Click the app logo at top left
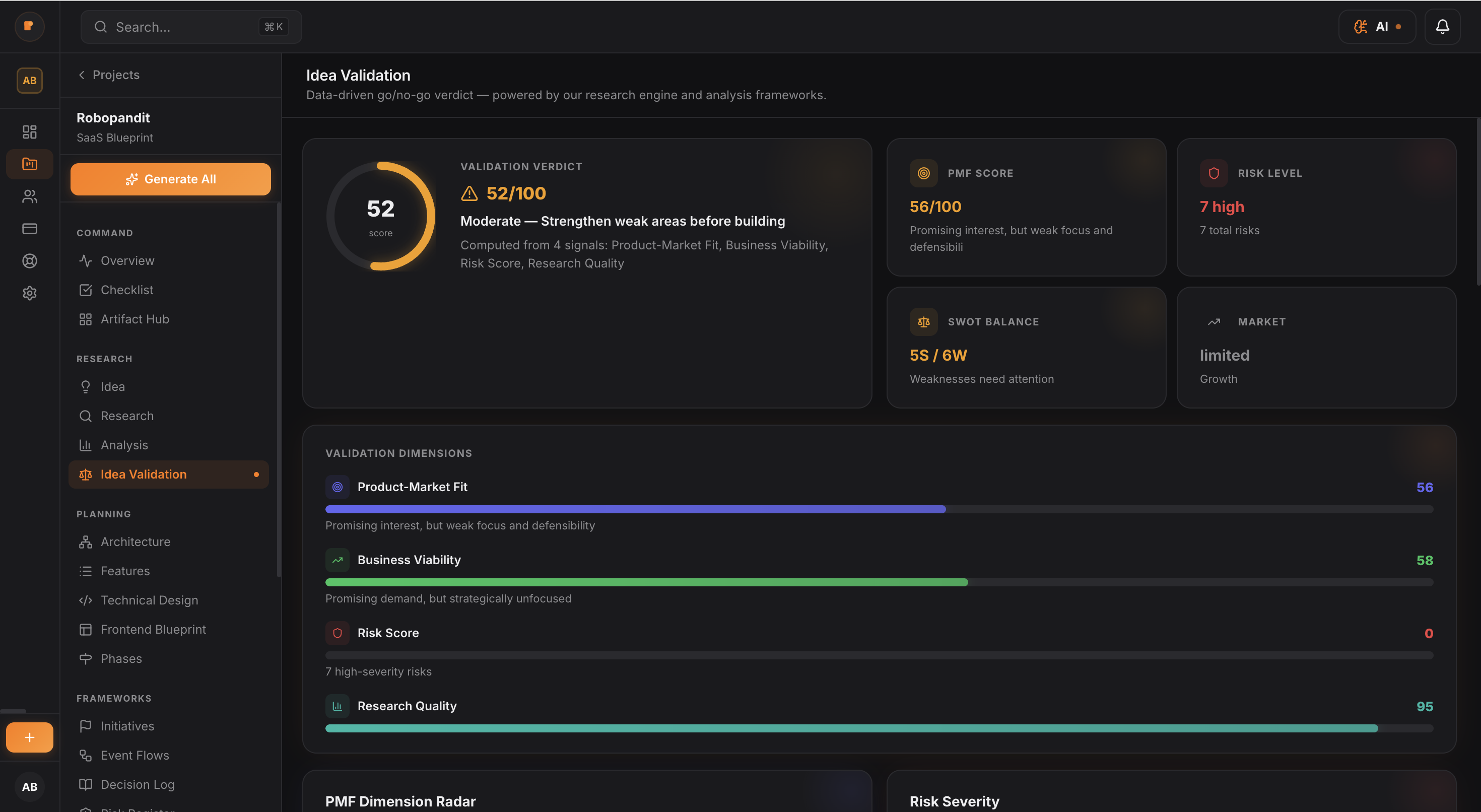Viewport: 1481px width, 812px height. (29, 27)
